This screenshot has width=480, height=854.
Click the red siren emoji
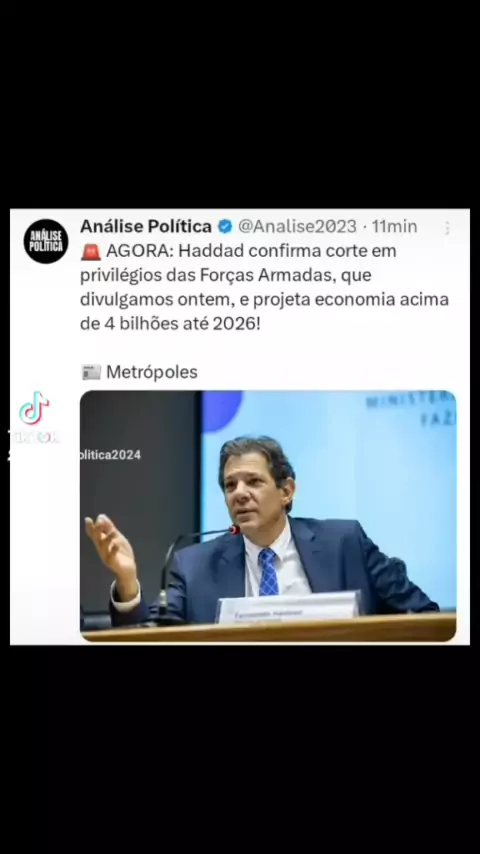pyautogui.click(x=90, y=253)
